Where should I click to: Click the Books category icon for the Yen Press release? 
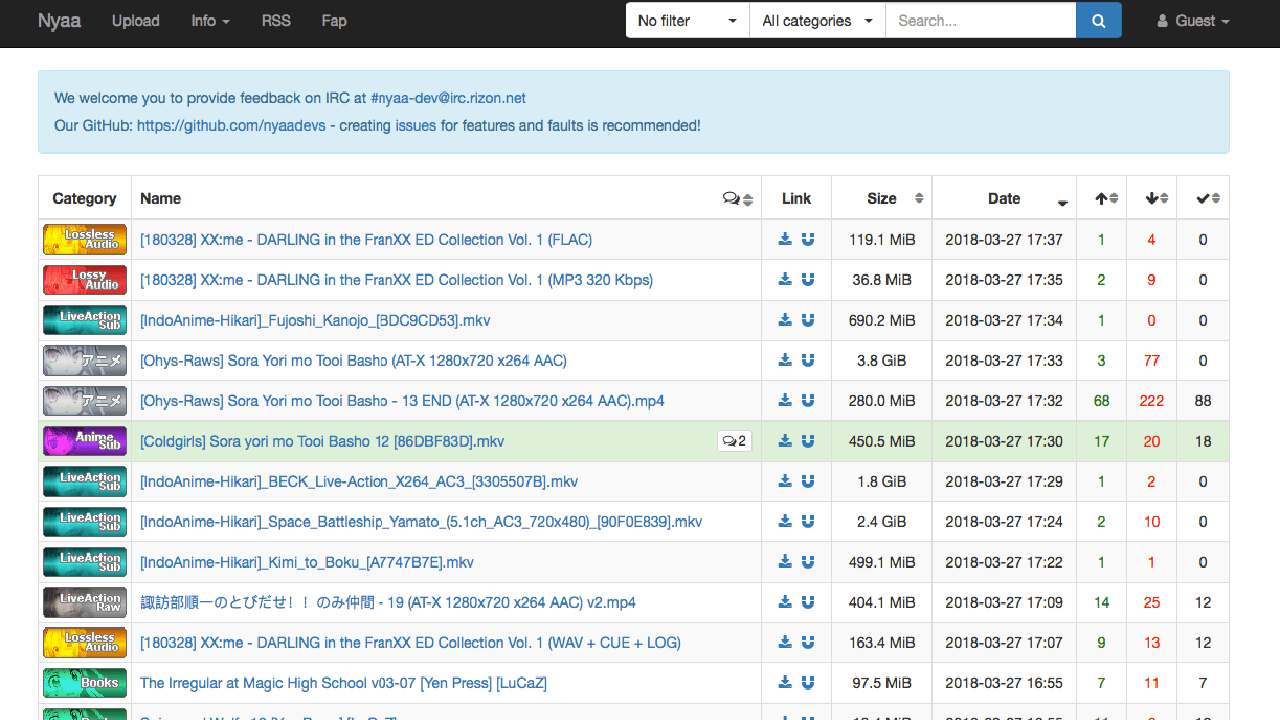point(84,682)
